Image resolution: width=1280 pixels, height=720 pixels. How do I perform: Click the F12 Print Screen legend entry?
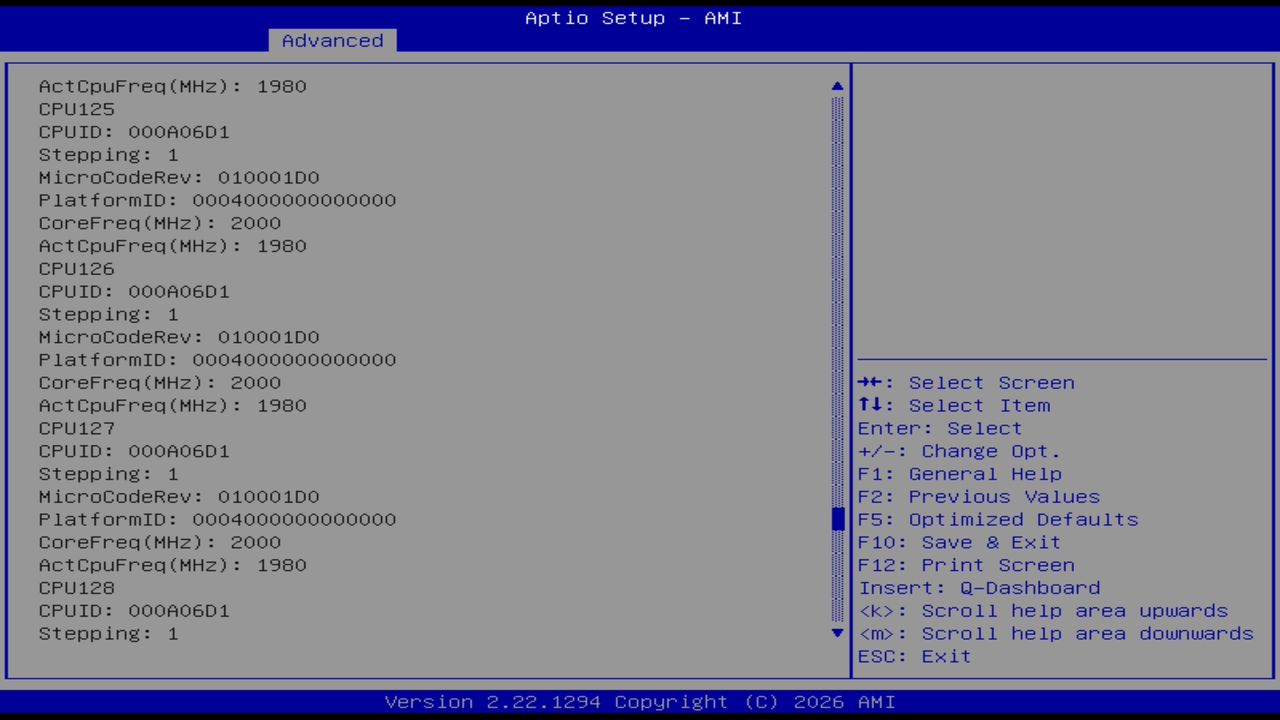[966, 565]
